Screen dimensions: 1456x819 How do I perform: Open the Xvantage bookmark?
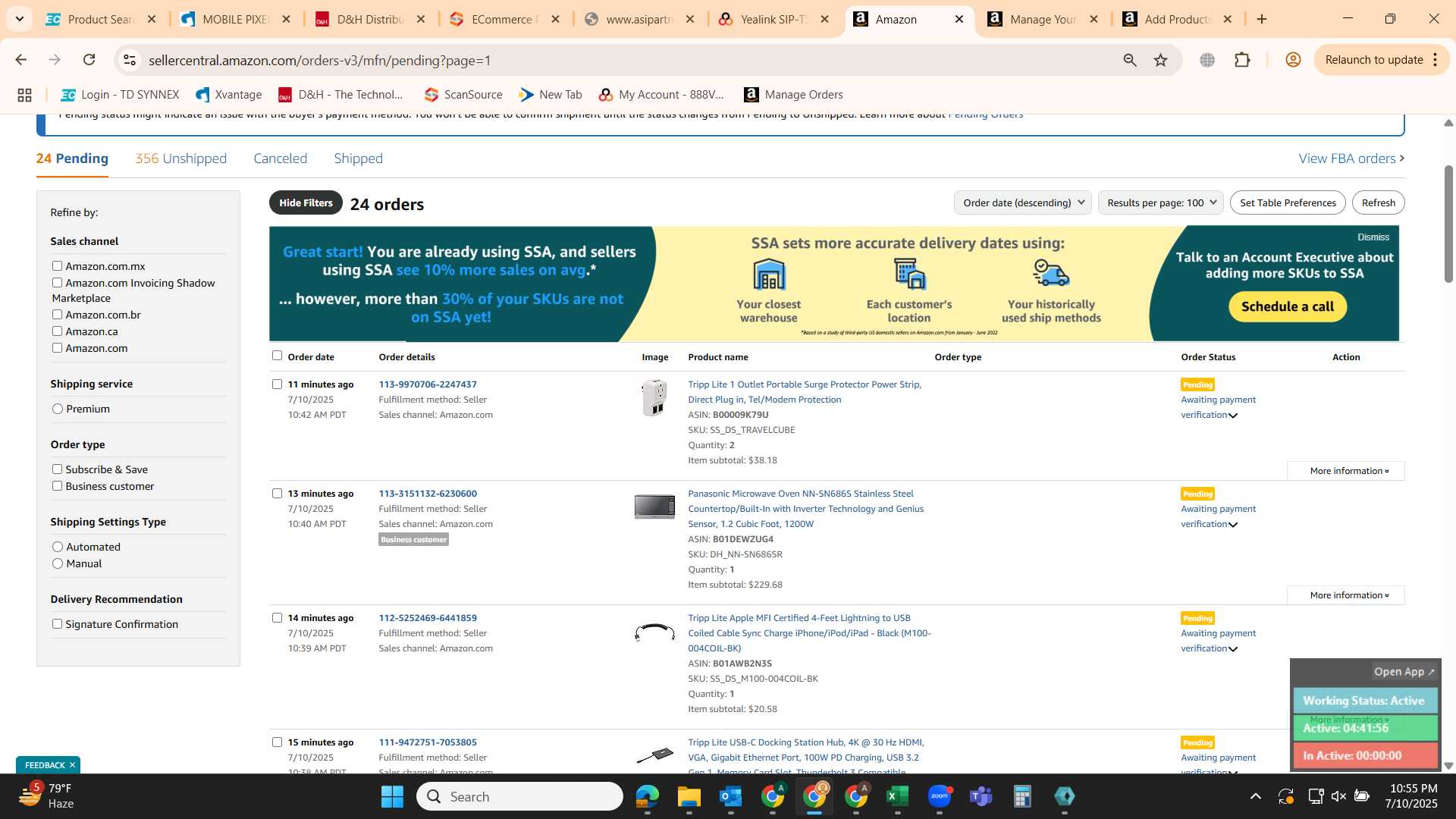pos(228,95)
